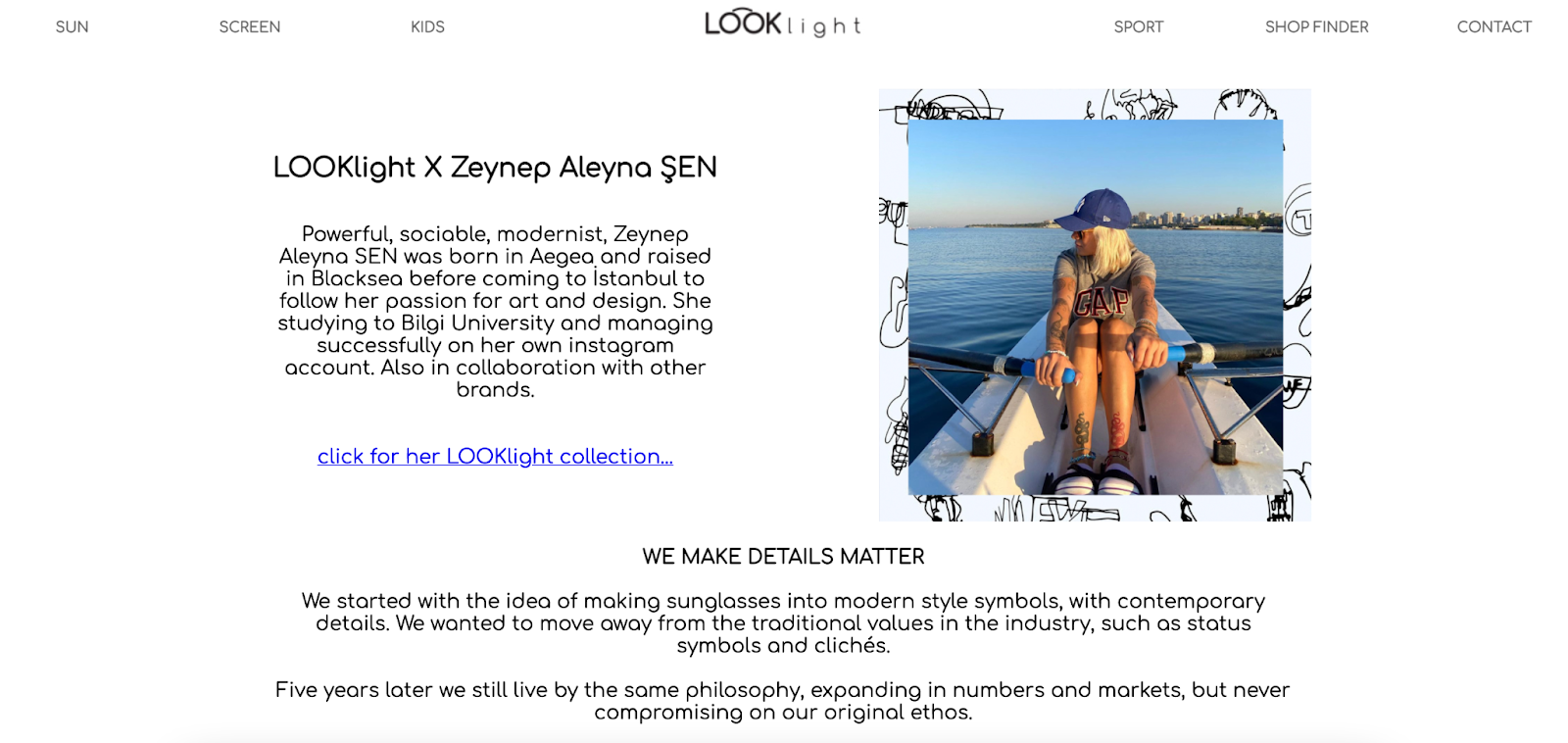Image resolution: width=1568 pixels, height=743 pixels.
Task: Follow the 'click for her LOOKlight collection' link
Action: [x=495, y=457]
